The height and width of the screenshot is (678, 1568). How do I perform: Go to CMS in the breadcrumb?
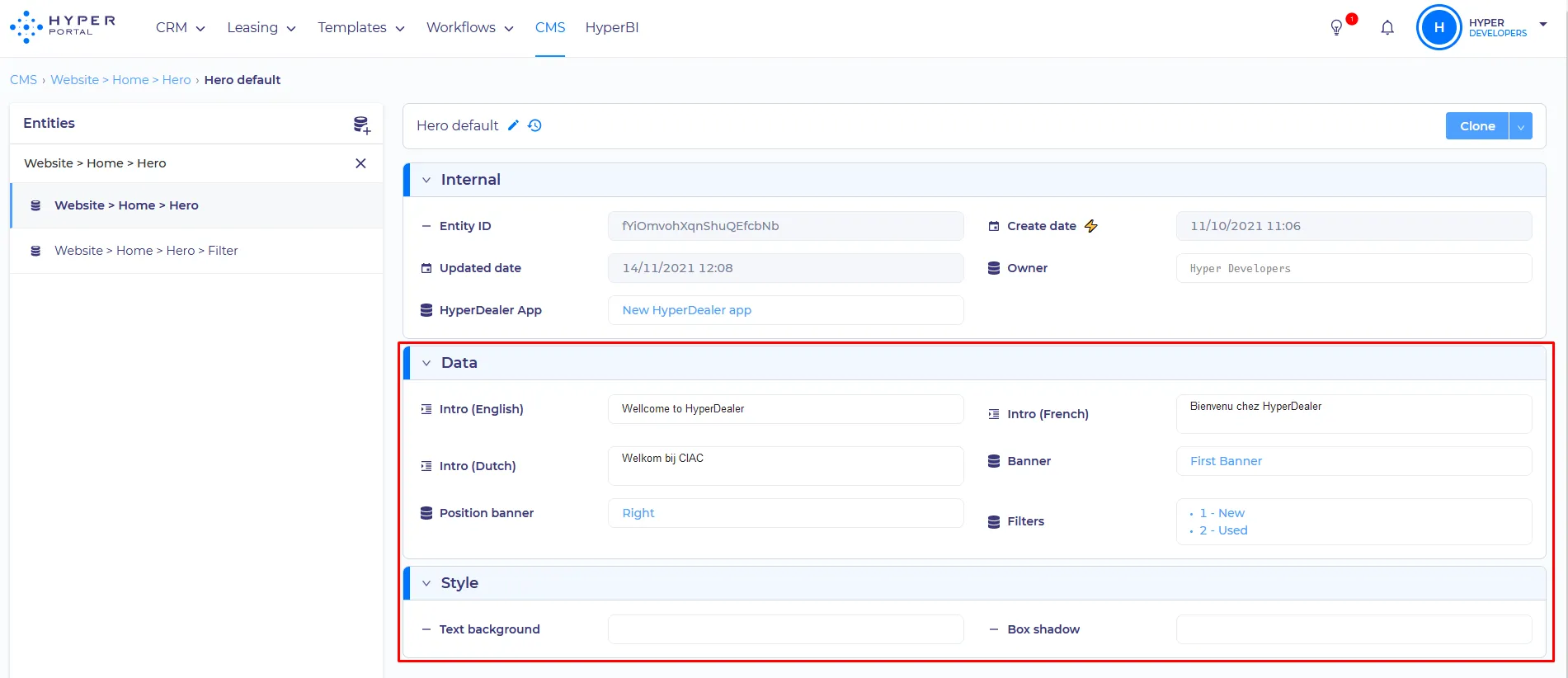click(x=23, y=80)
